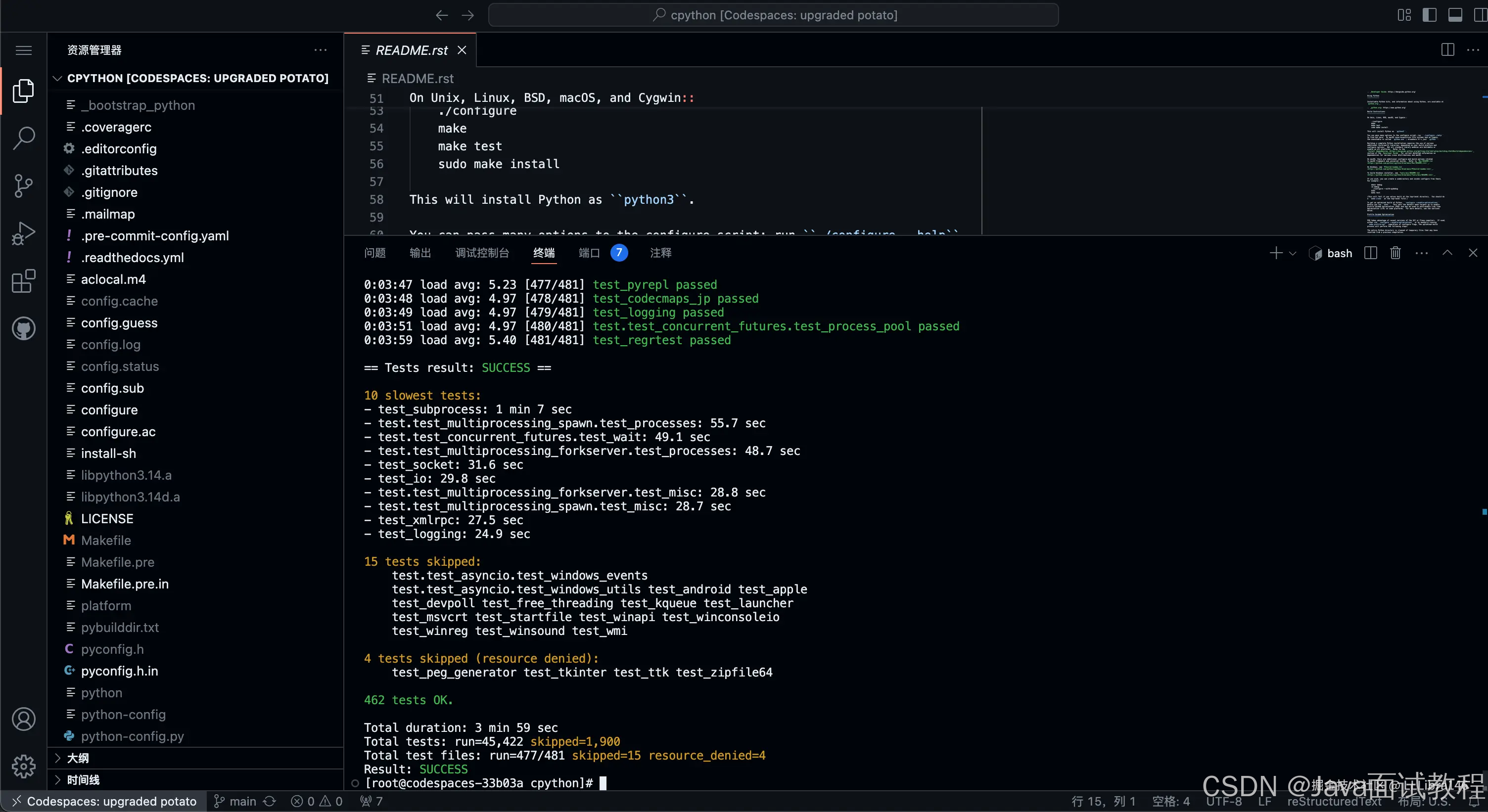1488x812 pixels.
Task: Open the Explorer view in the activity bar
Action: 24,90
